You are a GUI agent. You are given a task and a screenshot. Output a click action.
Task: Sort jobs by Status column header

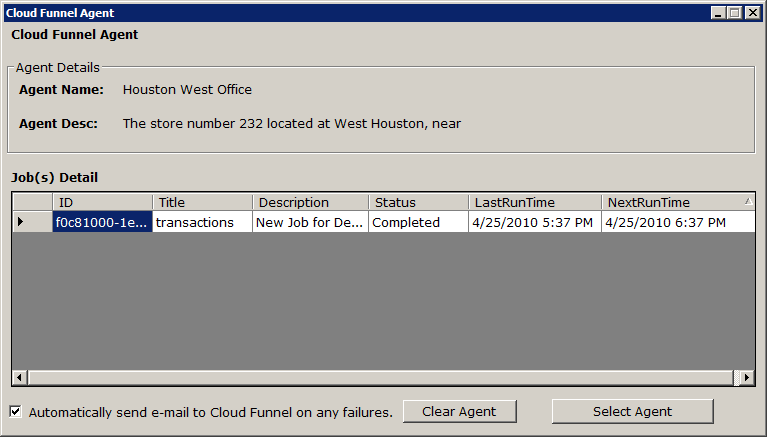[x=419, y=202]
